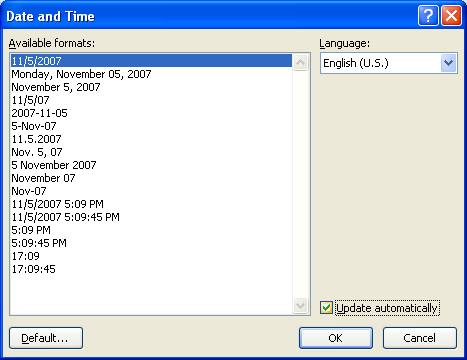Select the 11/5/2007 5:09:45 PM format
Image resolution: width=467 pixels, height=360 pixels.
click(x=151, y=217)
